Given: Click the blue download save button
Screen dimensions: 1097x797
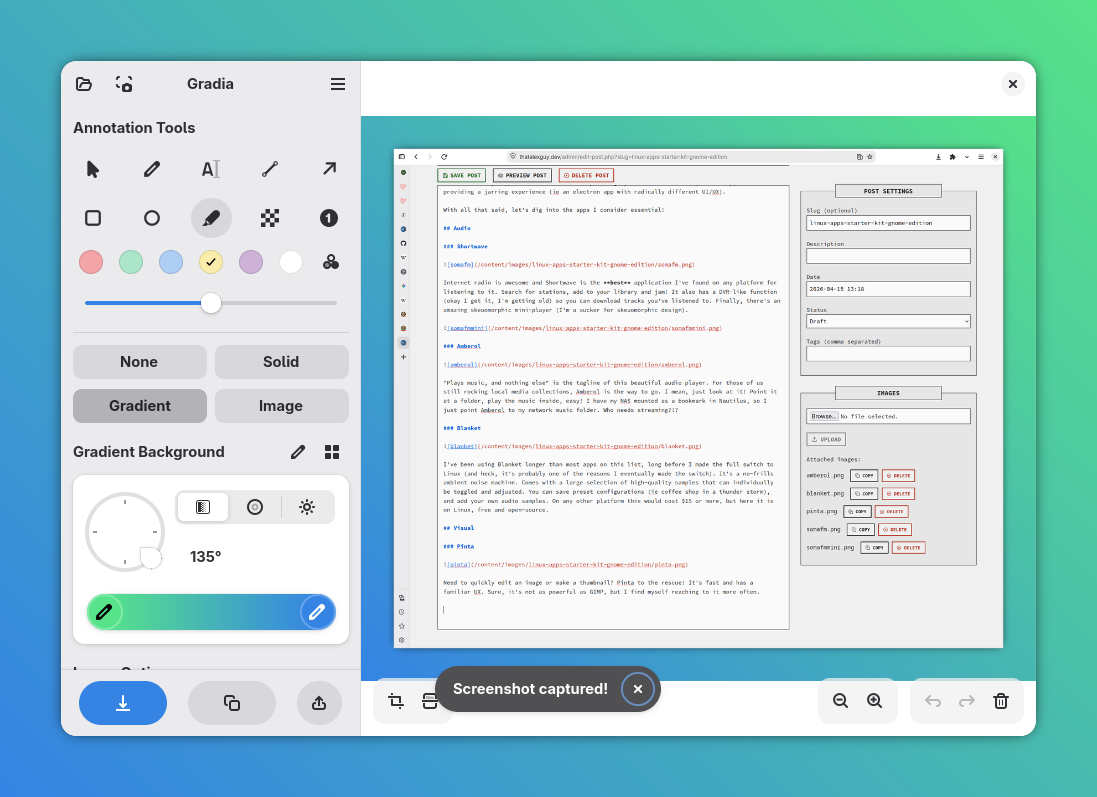Looking at the screenshot, I should tap(123, 703).
